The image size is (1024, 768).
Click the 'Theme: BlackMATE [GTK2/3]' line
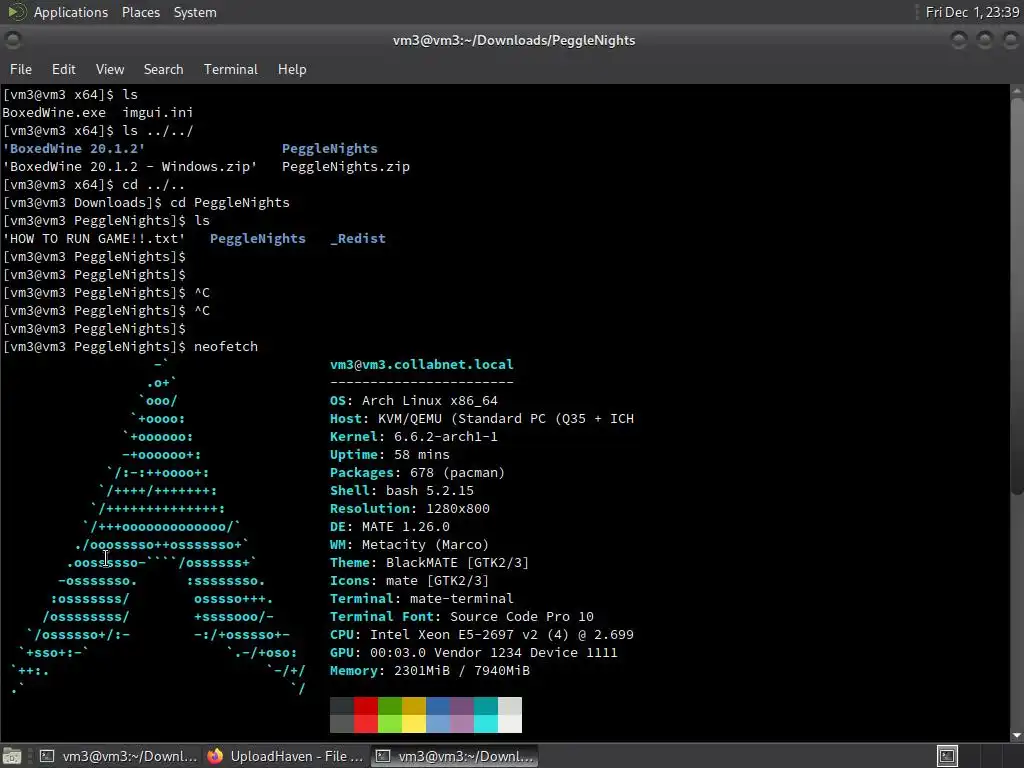pos(429,562)
